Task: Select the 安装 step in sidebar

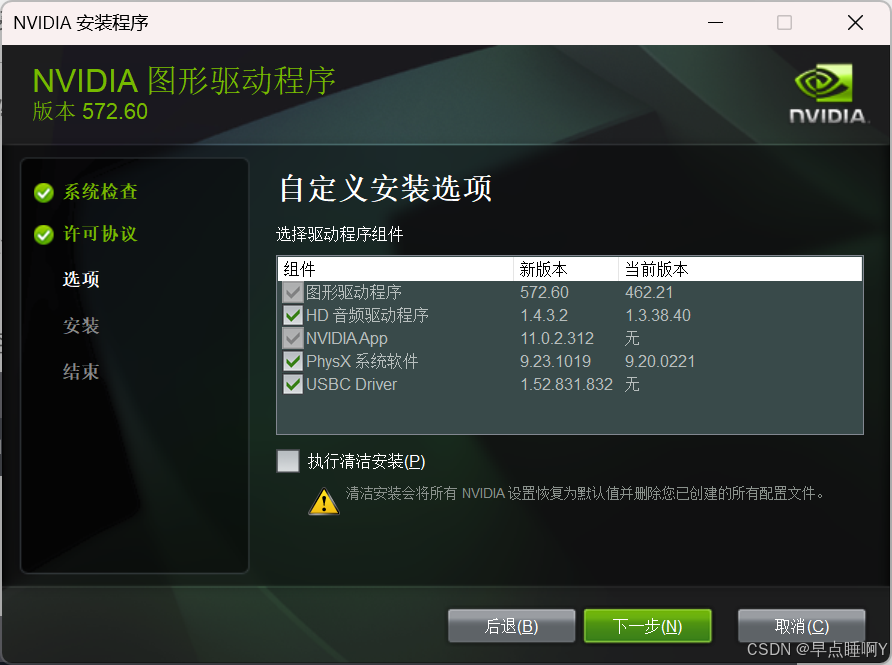Action: pyautogui.click(x=81, y=325)
